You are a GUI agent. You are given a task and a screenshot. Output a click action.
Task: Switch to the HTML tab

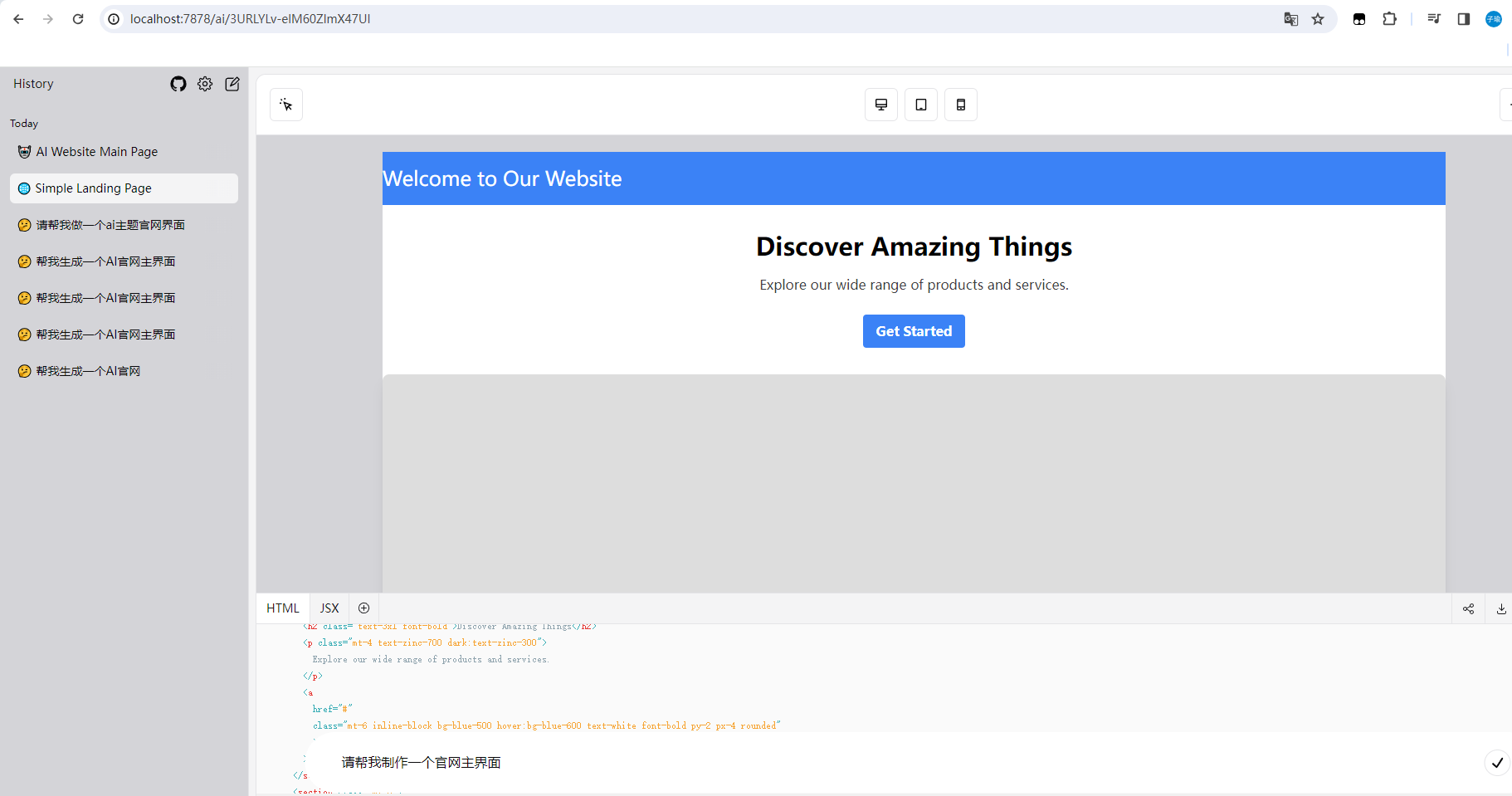pyautogui.click(x=283, y=608)
